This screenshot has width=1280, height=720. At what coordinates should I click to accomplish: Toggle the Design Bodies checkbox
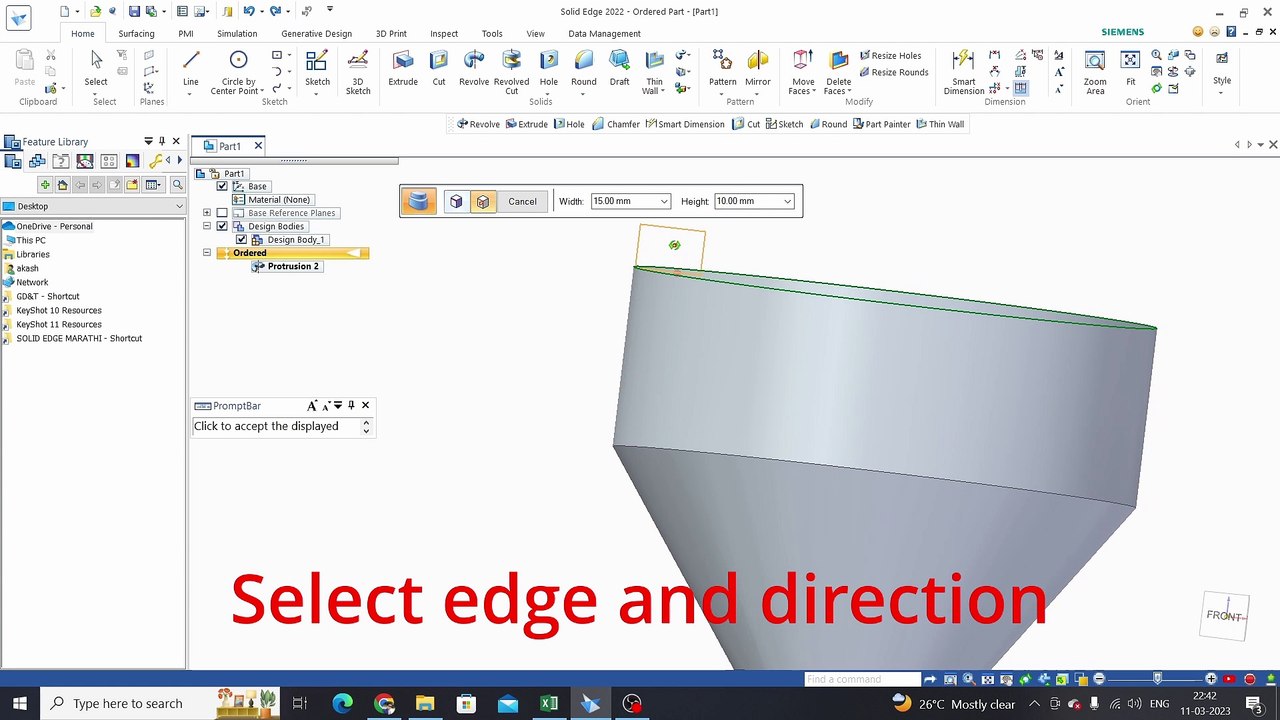coord(222,226)
